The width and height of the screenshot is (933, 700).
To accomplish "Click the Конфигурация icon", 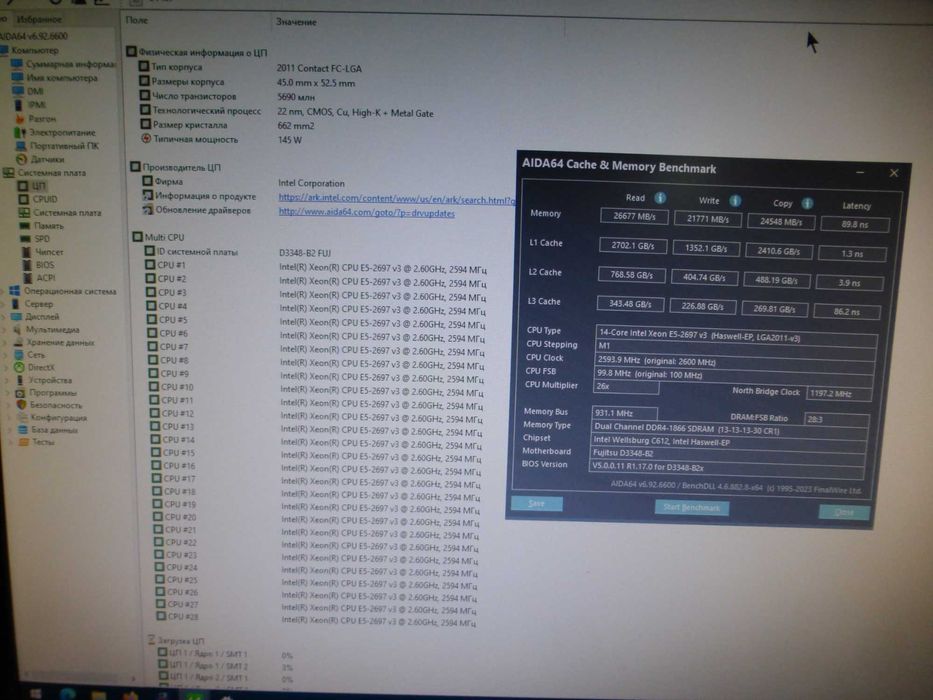I will tap(22, 417).
